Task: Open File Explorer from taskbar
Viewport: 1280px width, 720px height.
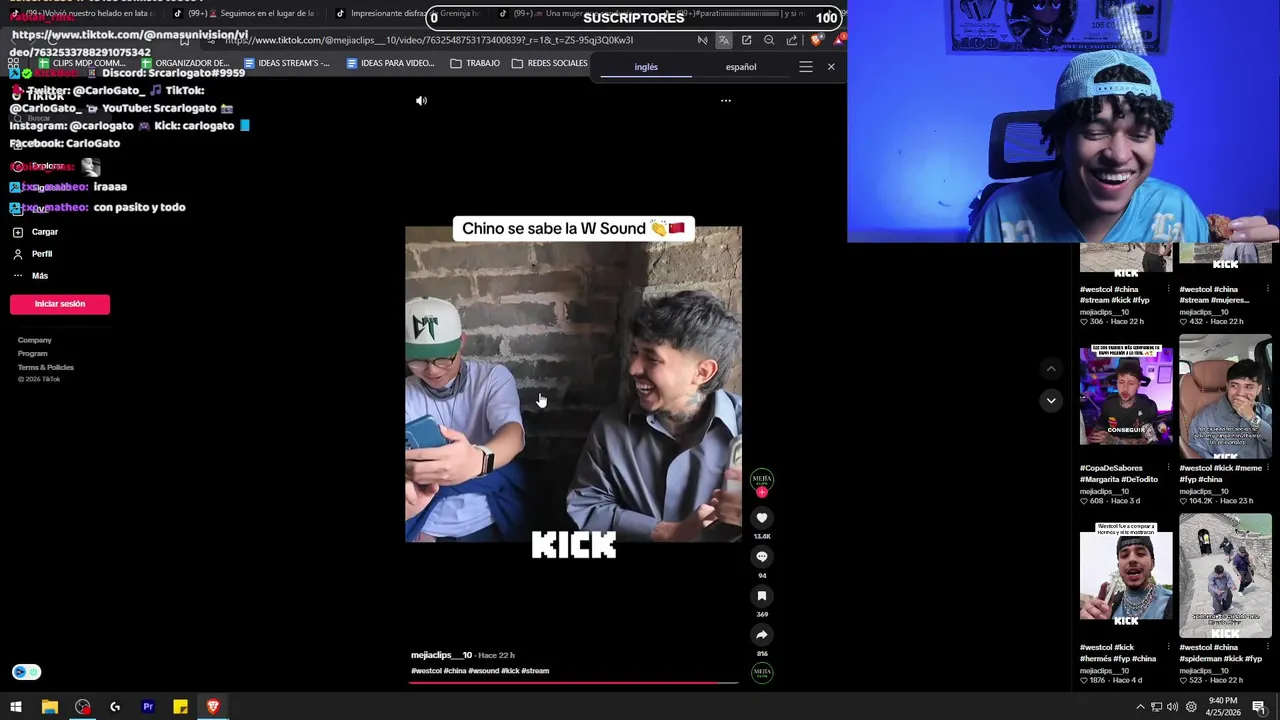Action: tap(49, 707)
